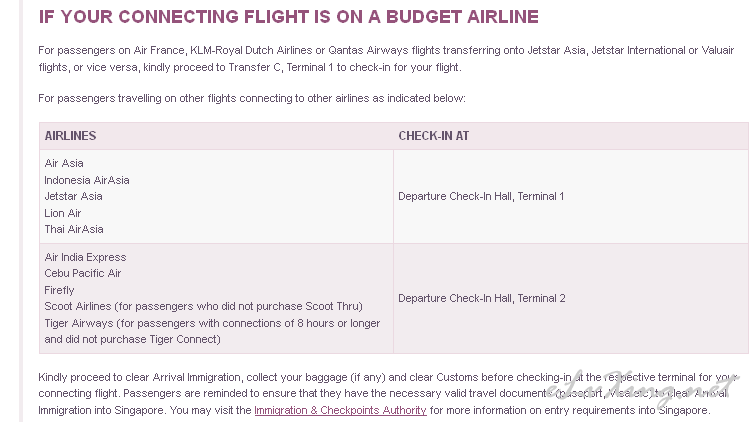
Task: Click the budget airline page heading
Action: (x=288, y=17)
